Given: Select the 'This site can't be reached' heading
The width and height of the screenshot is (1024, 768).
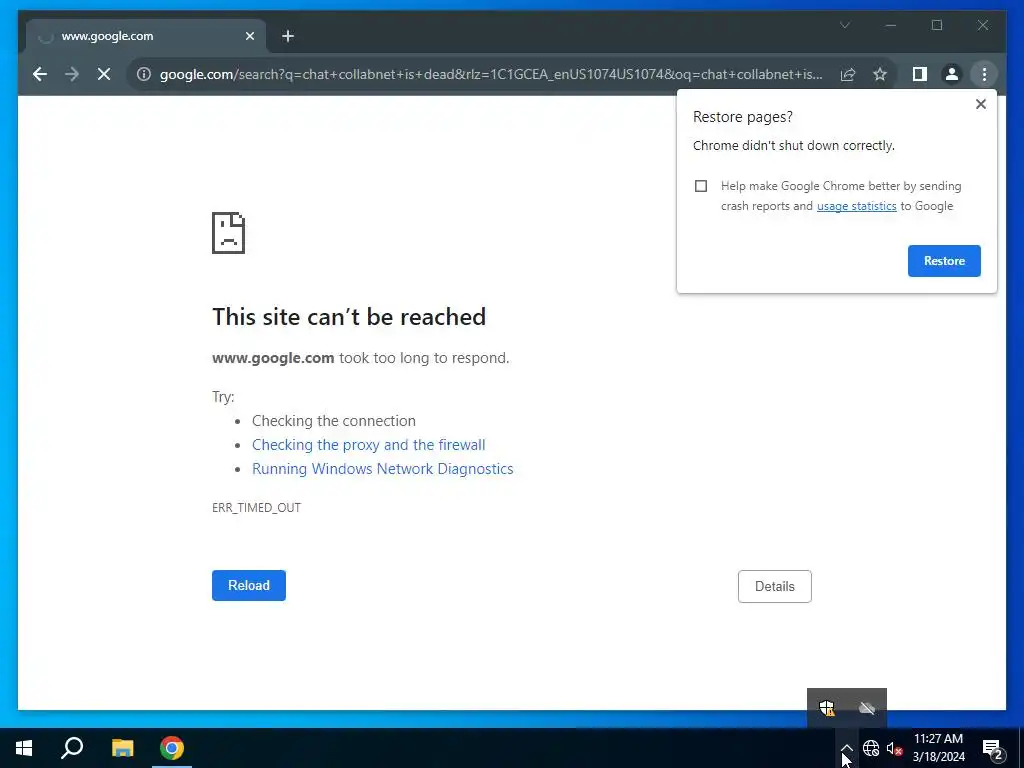Looking at the screenshot, I should coord(349,317).
